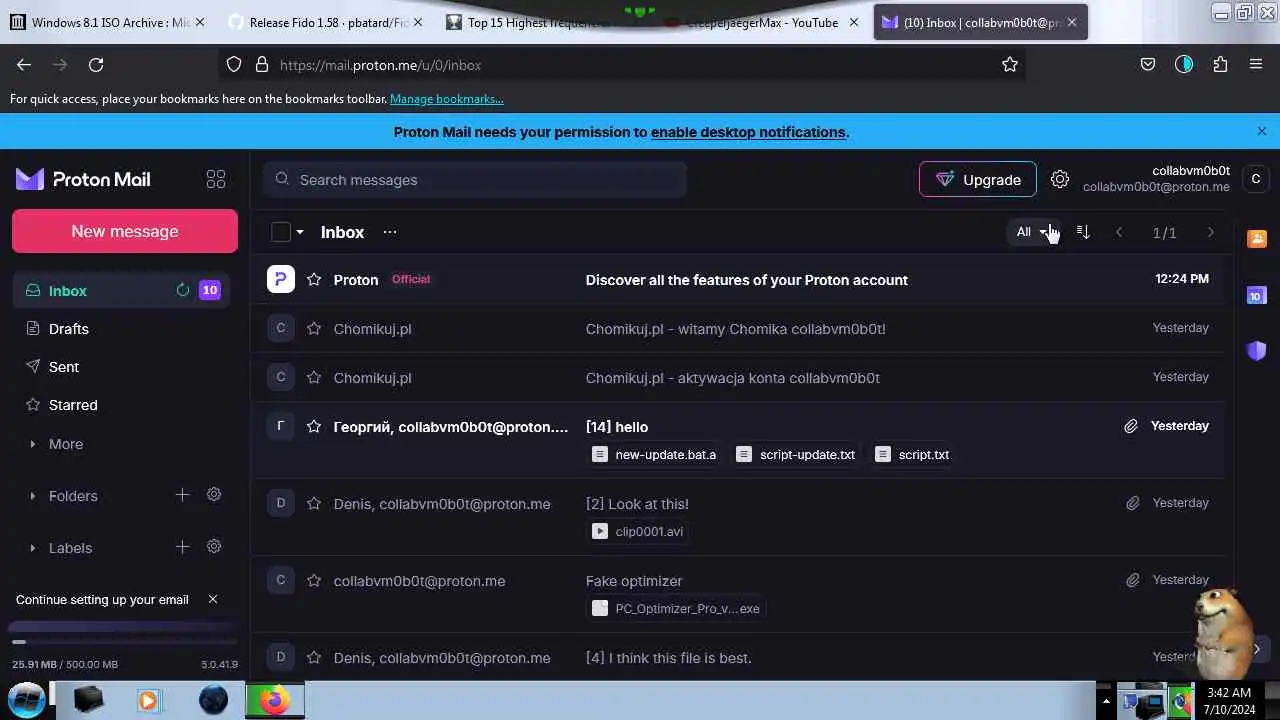Open the page selector 1/1
Image resolution: width=1280 pixels, height=720 pixels.
(x=1164, y=233)
